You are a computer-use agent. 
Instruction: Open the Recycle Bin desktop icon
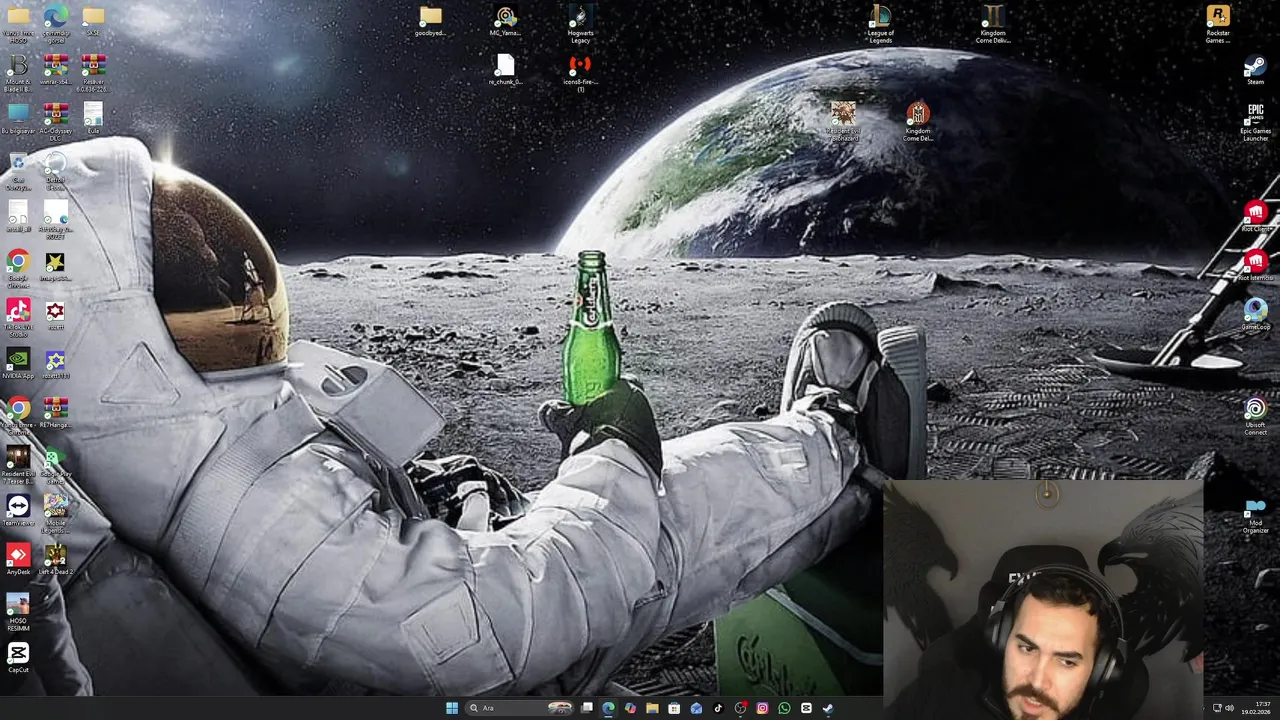pyautogui.click(x=18, y=171)
